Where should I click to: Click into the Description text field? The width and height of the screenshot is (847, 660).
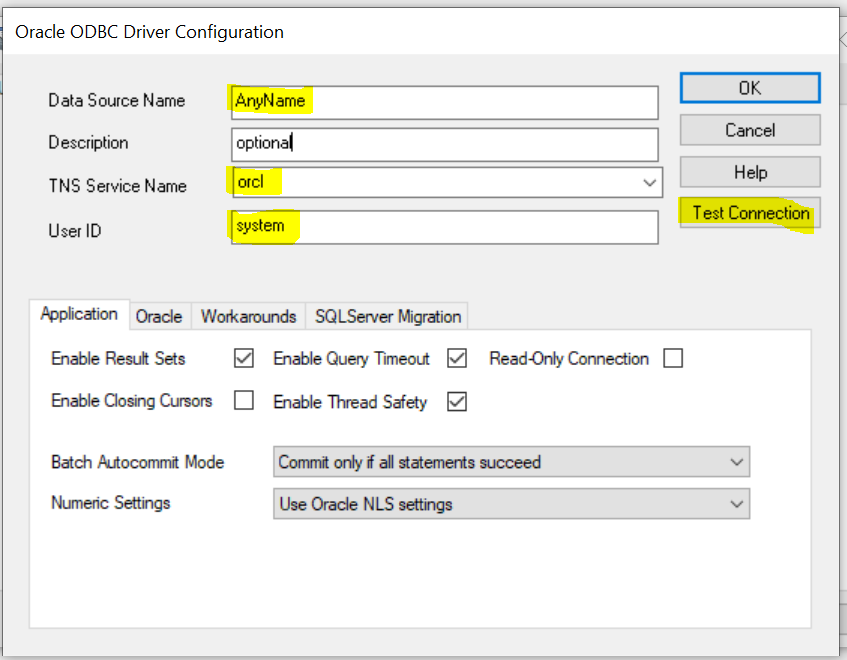445,144
